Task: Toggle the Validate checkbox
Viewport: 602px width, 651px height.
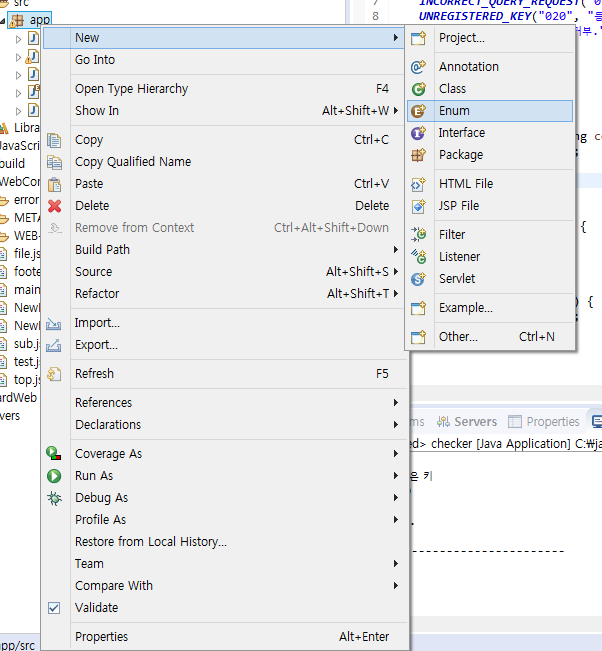Action: [54, 608]
